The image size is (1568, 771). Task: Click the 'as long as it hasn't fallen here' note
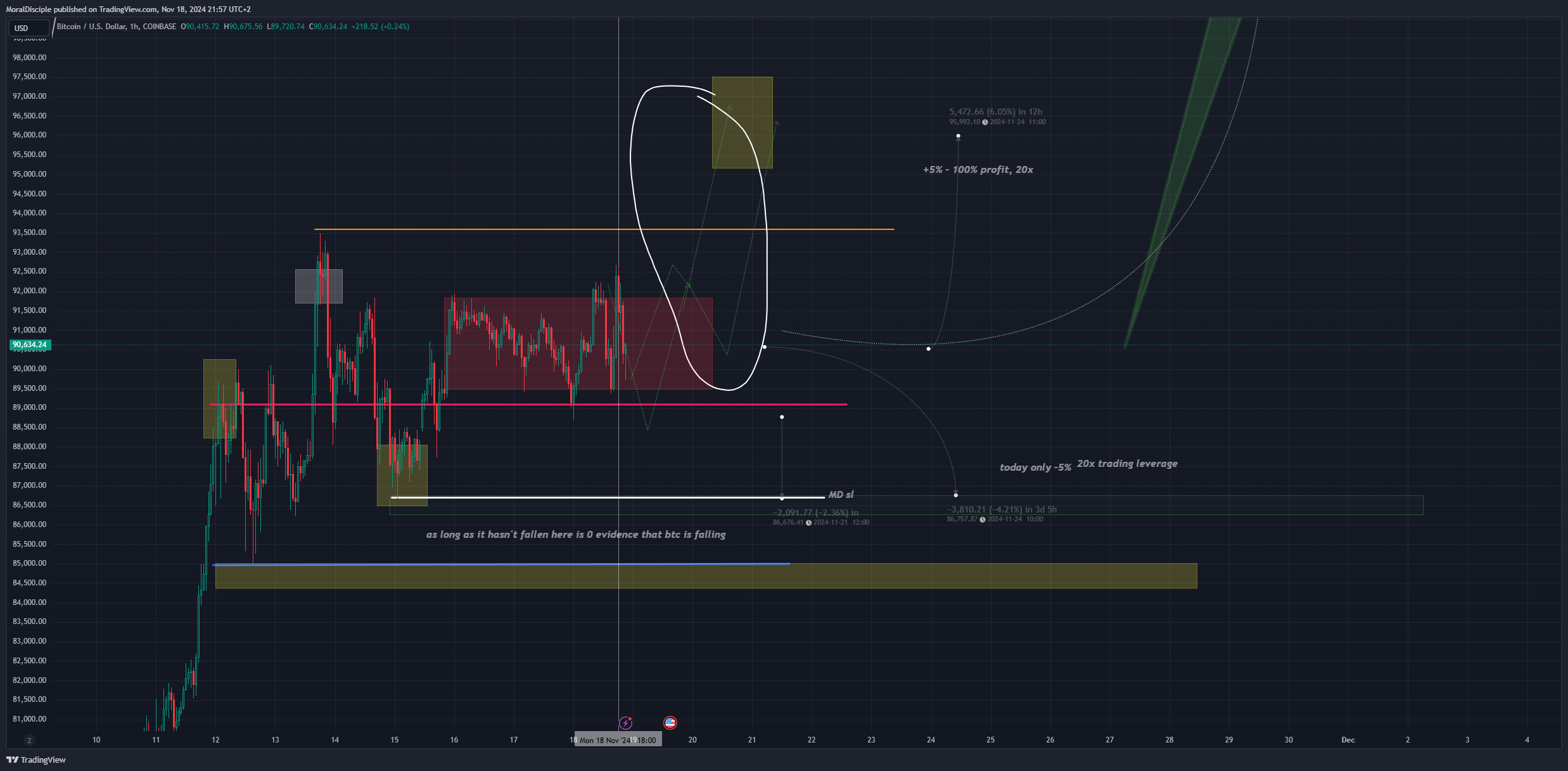[x=576, y=535]
